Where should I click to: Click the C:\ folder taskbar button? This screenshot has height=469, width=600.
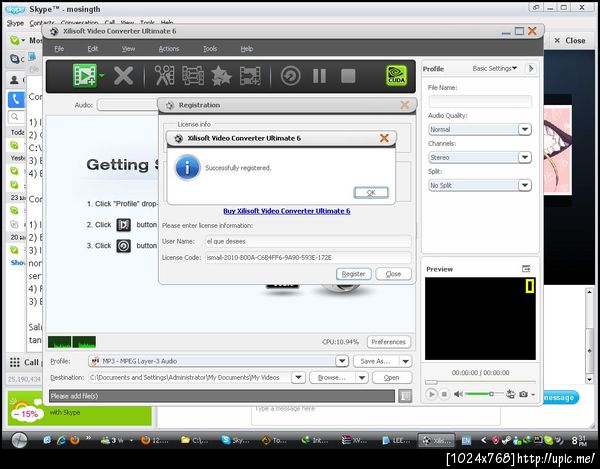[194, 440]
